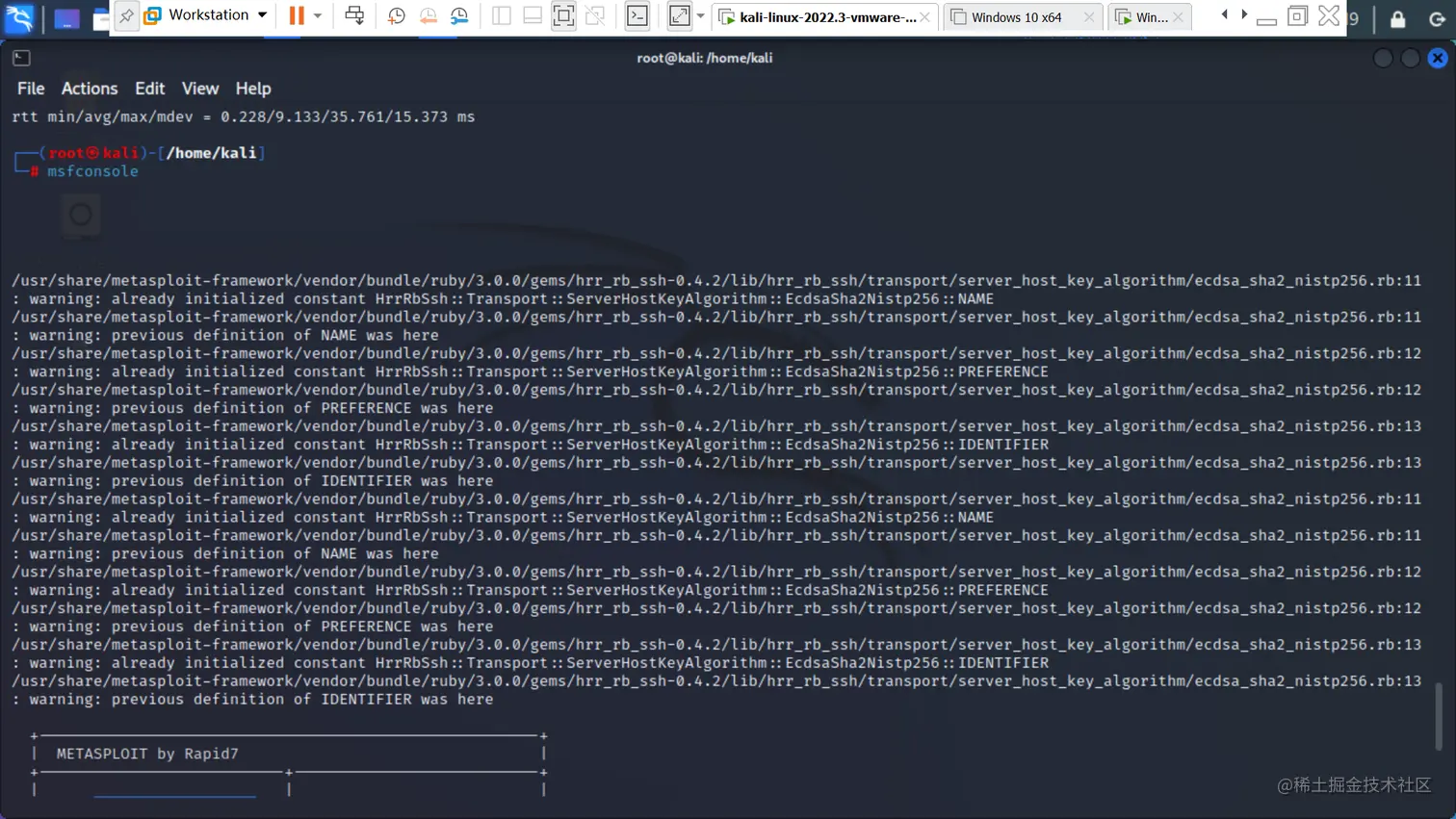Open the Kali dragon applications menu

click(x=19, y=17)
